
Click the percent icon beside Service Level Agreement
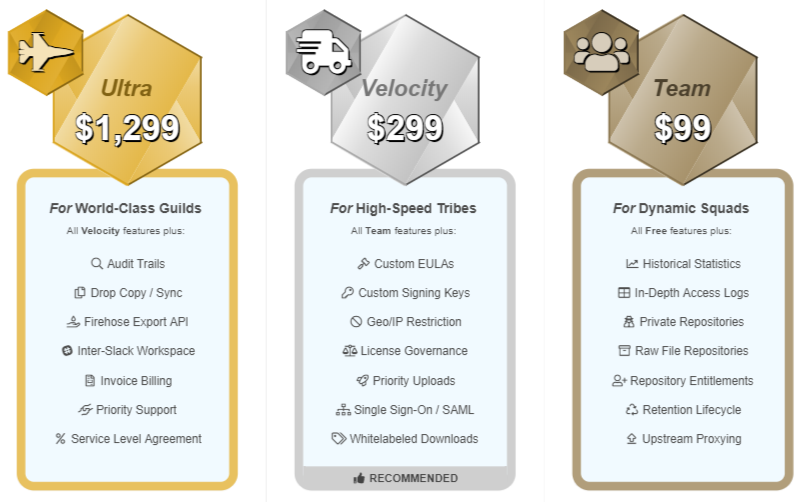60,439
